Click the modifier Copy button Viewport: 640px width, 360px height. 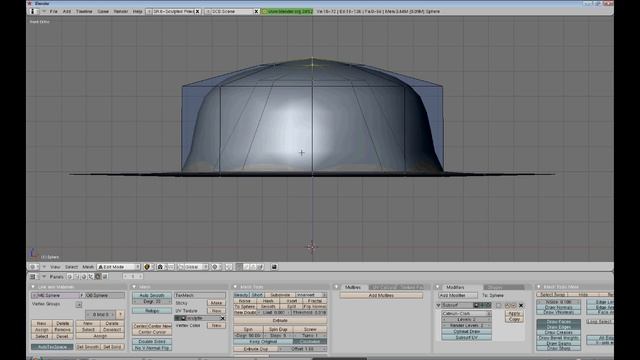click(x=514, y=319)
